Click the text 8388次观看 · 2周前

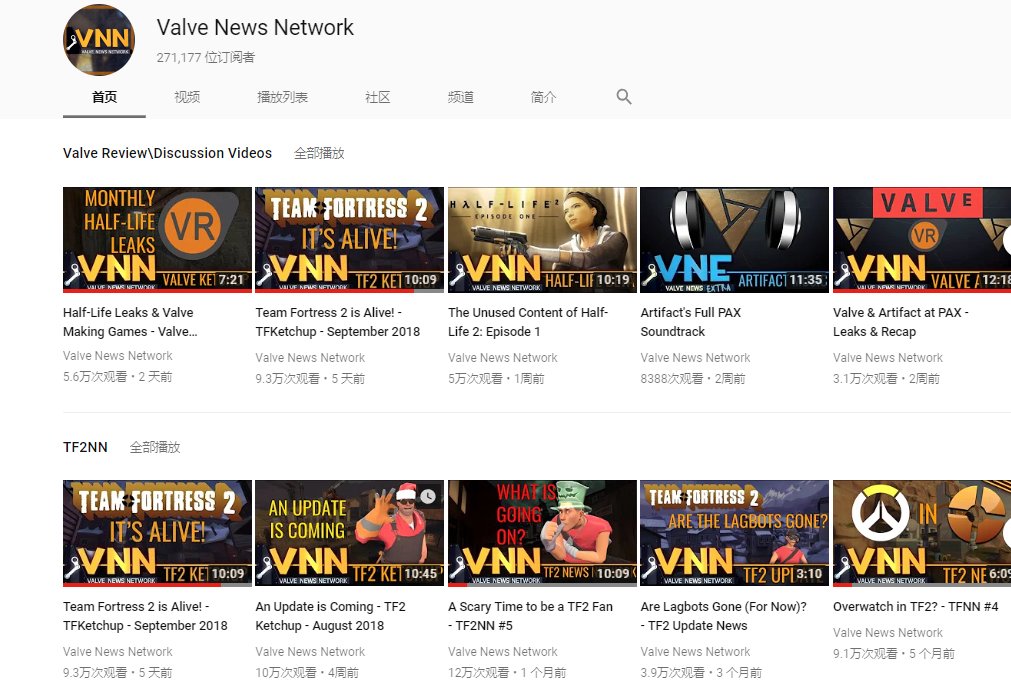tap(692, 378)
